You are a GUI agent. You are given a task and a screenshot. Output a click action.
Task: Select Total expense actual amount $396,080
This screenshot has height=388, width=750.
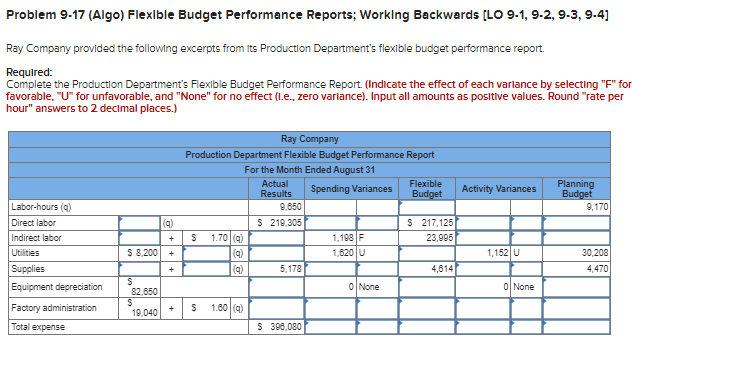pyautogui.click(x=279, y=327)
